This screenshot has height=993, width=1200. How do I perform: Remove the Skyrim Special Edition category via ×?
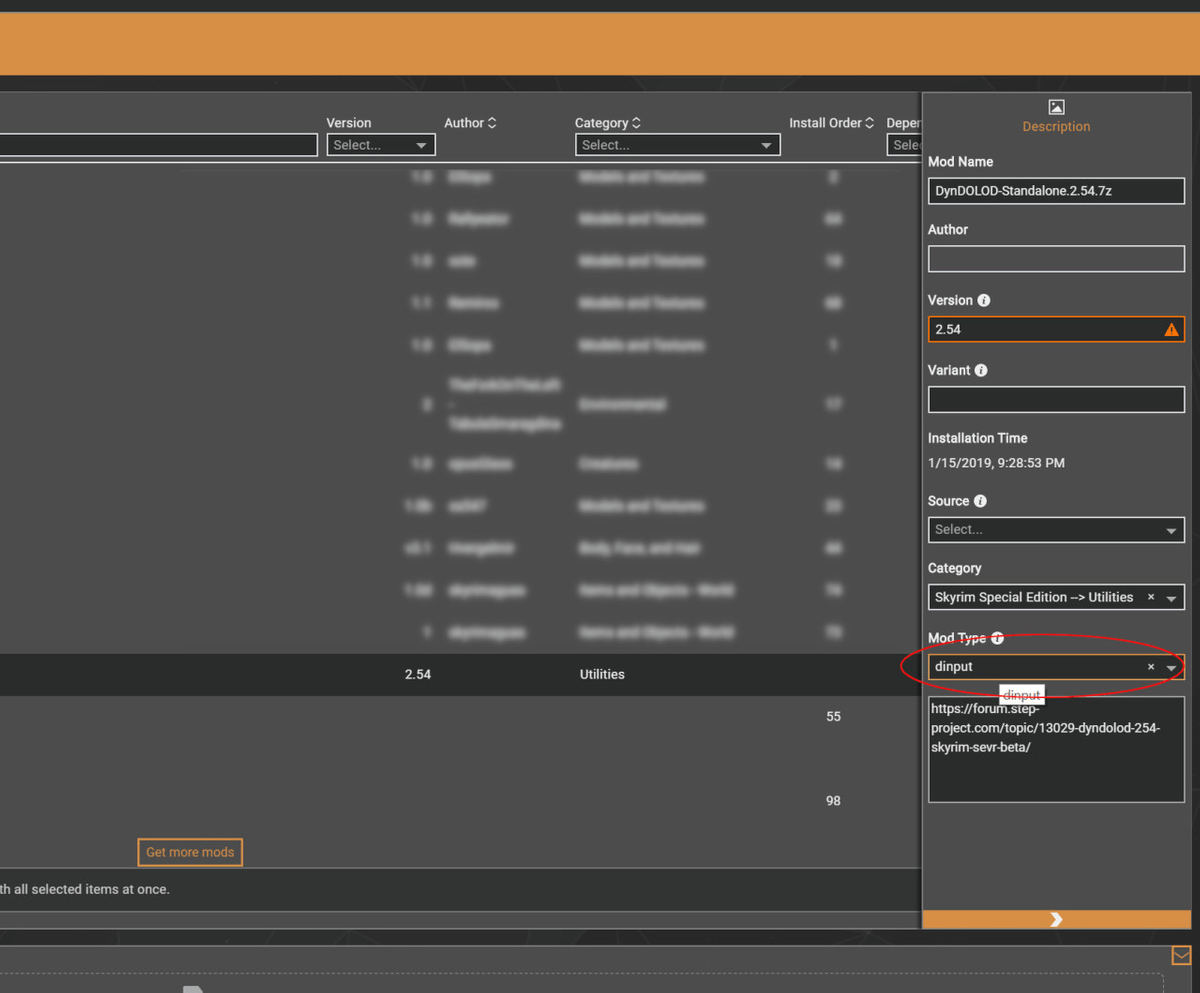click(1151, 597)
